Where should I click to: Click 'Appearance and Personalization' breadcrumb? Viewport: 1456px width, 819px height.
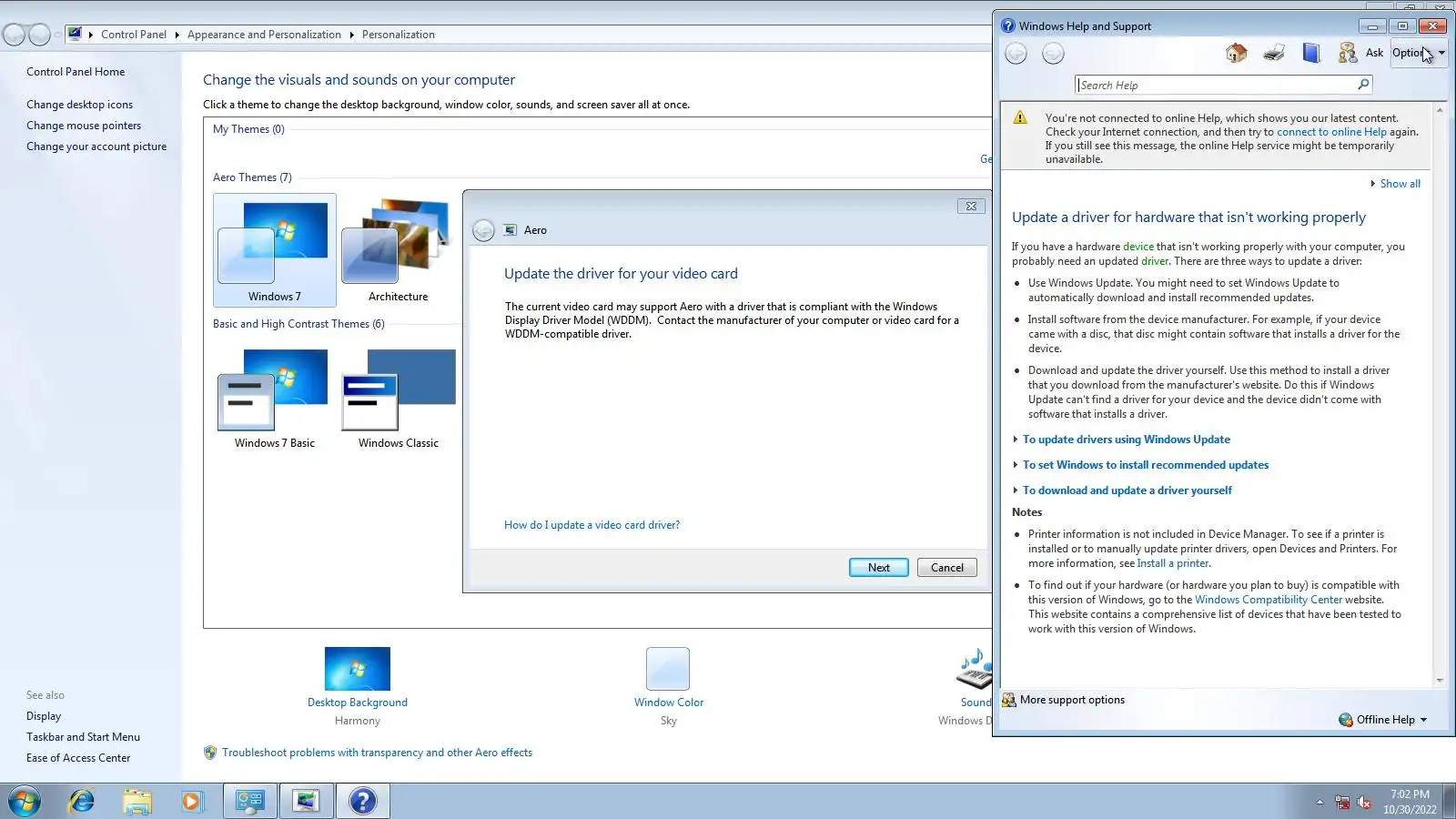pyautogui.click(x=264, y=35)
